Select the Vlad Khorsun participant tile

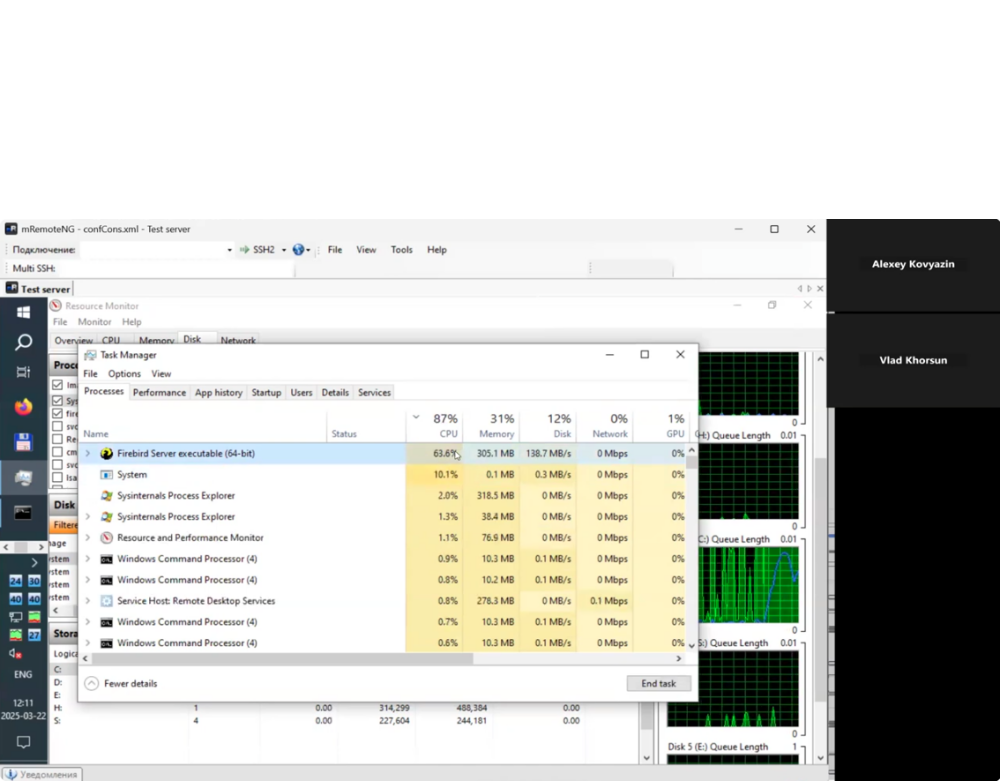pos(913,360)
